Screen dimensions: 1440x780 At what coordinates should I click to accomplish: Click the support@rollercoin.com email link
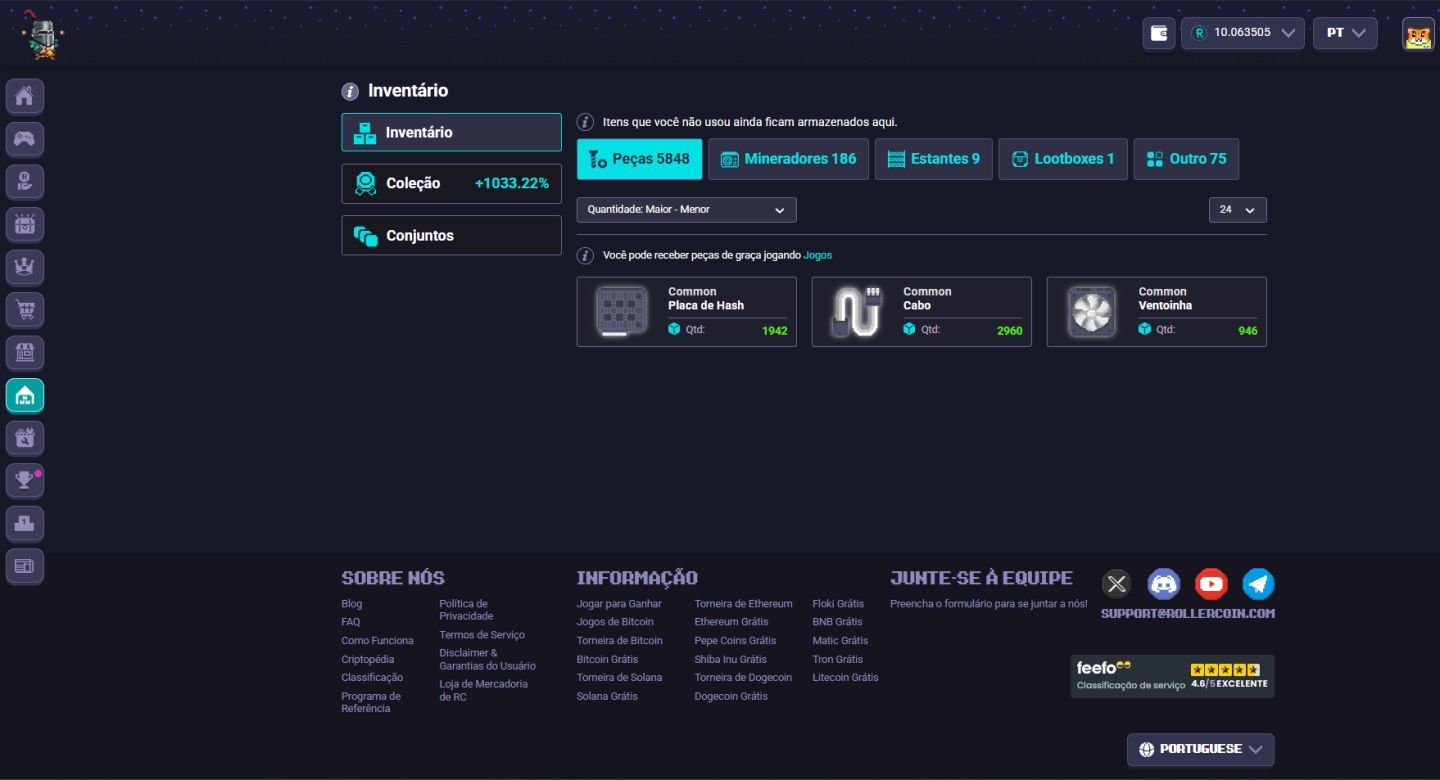coord(1188,614)
